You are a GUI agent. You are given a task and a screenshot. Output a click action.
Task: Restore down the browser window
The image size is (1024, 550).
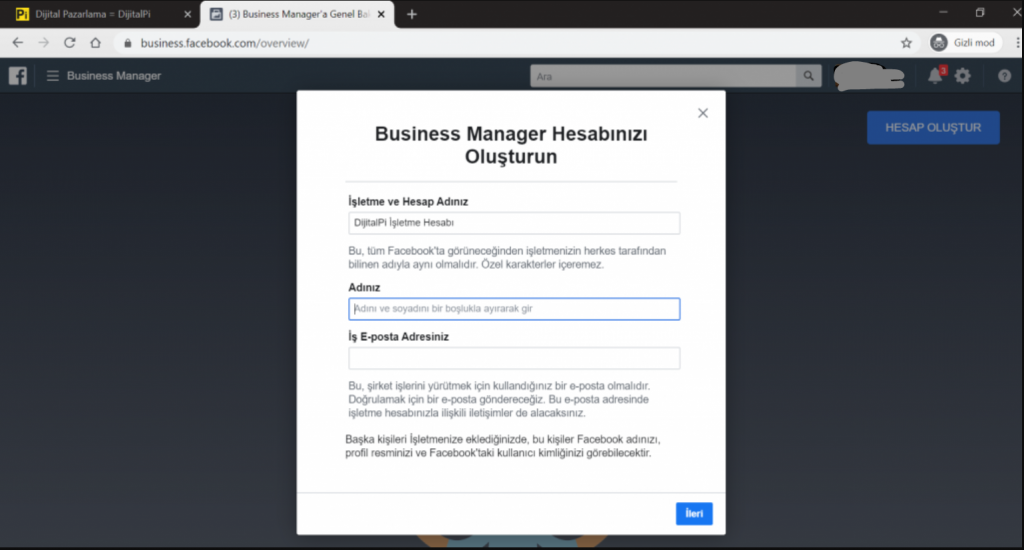coord(980,12)
